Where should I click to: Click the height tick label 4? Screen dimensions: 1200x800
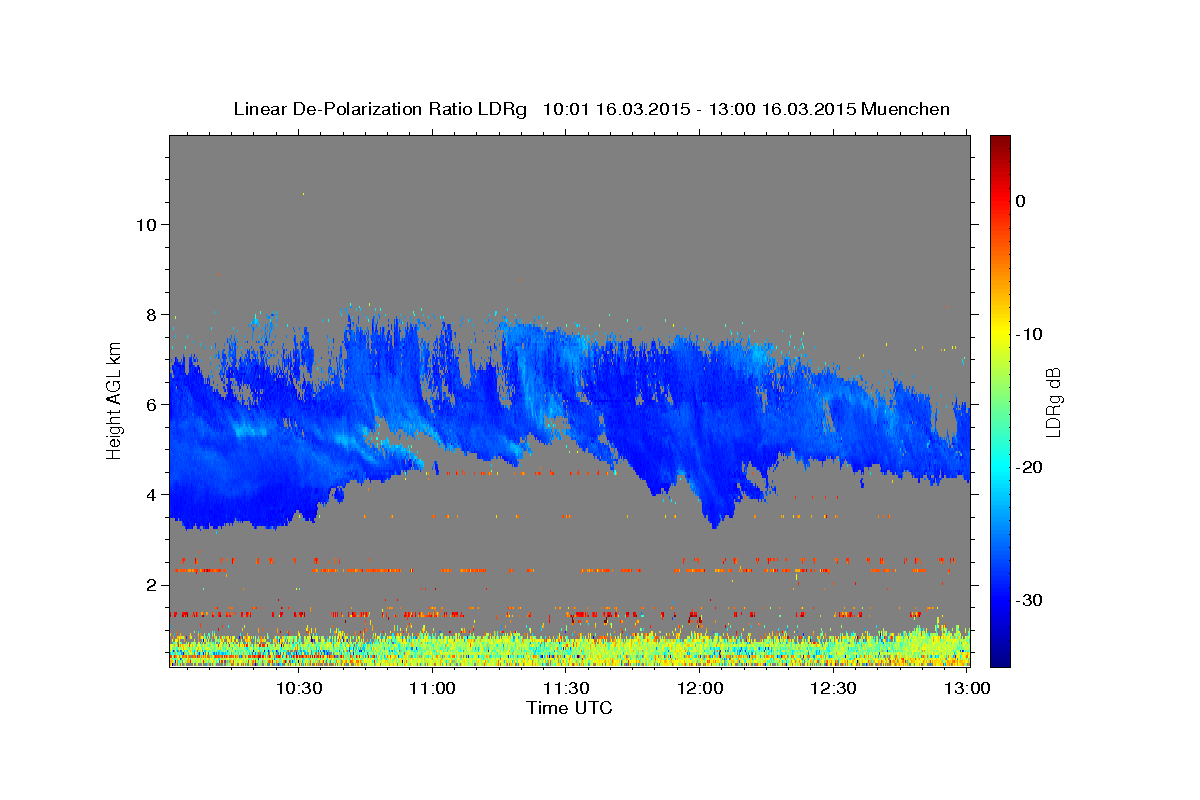151,494
